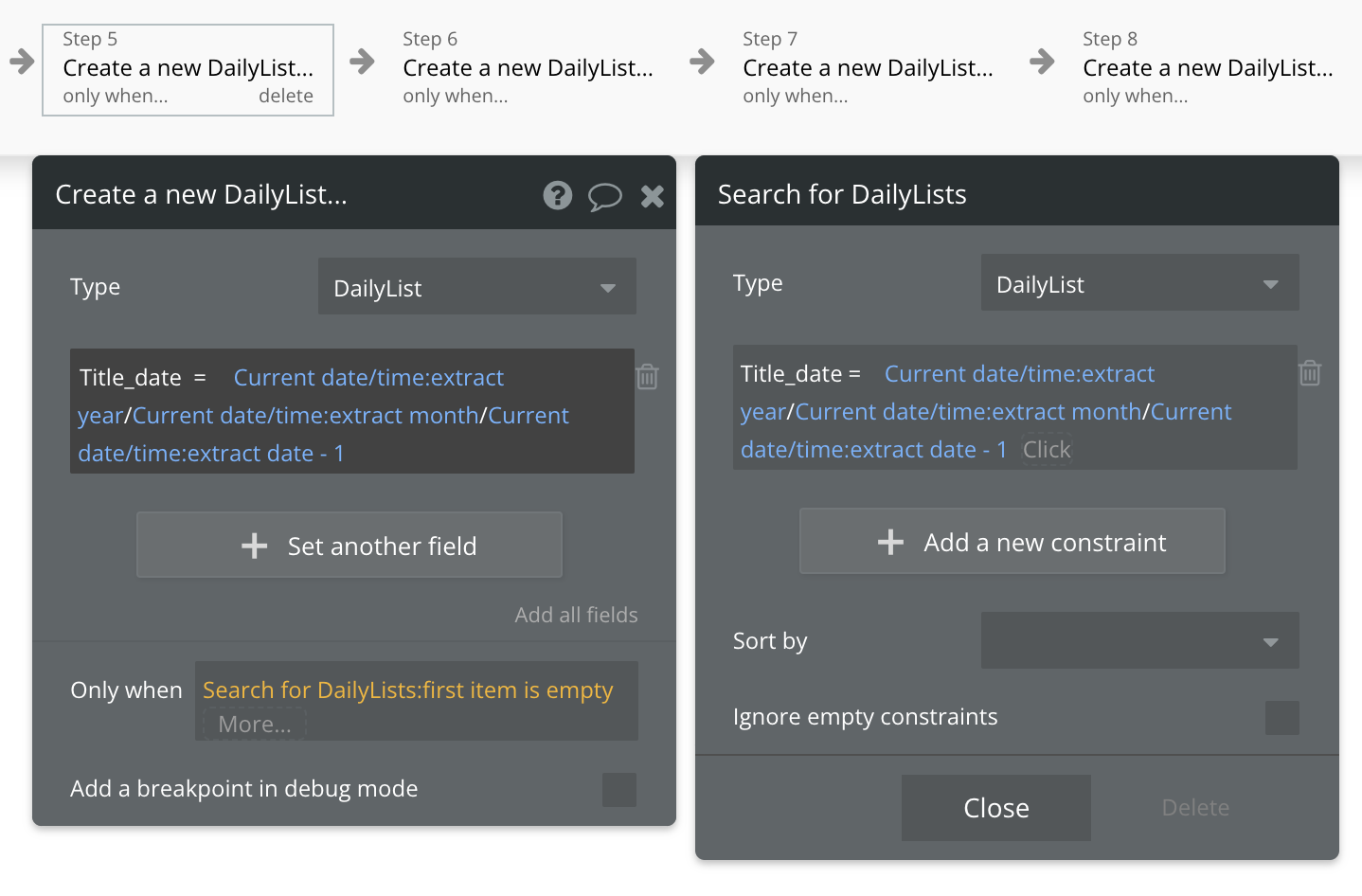Open the Sort by dropdown
Image resolution: width=1362 pixels, height=896 pixels.
coord(1140,641)
